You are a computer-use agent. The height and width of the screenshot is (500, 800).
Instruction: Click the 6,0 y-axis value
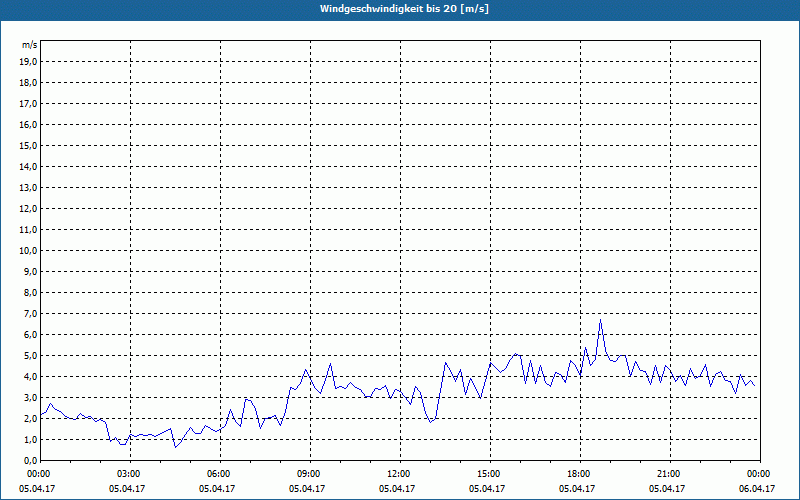pos(31,335)
